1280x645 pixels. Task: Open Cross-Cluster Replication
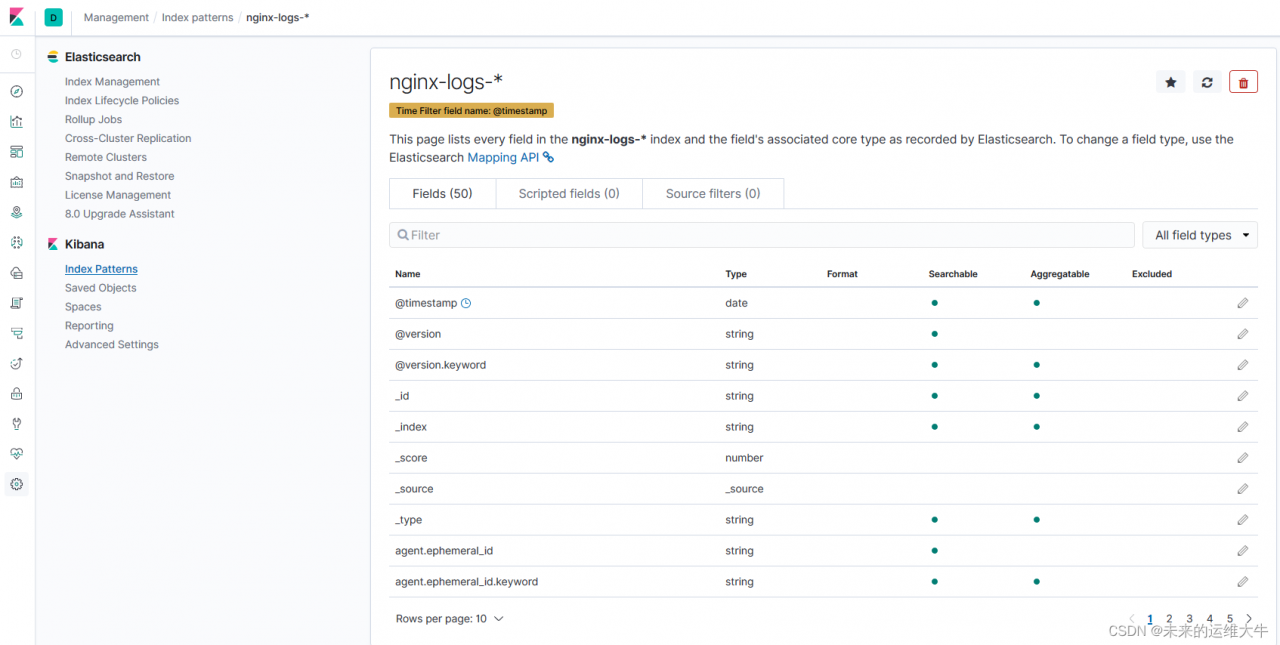[128, 139]
